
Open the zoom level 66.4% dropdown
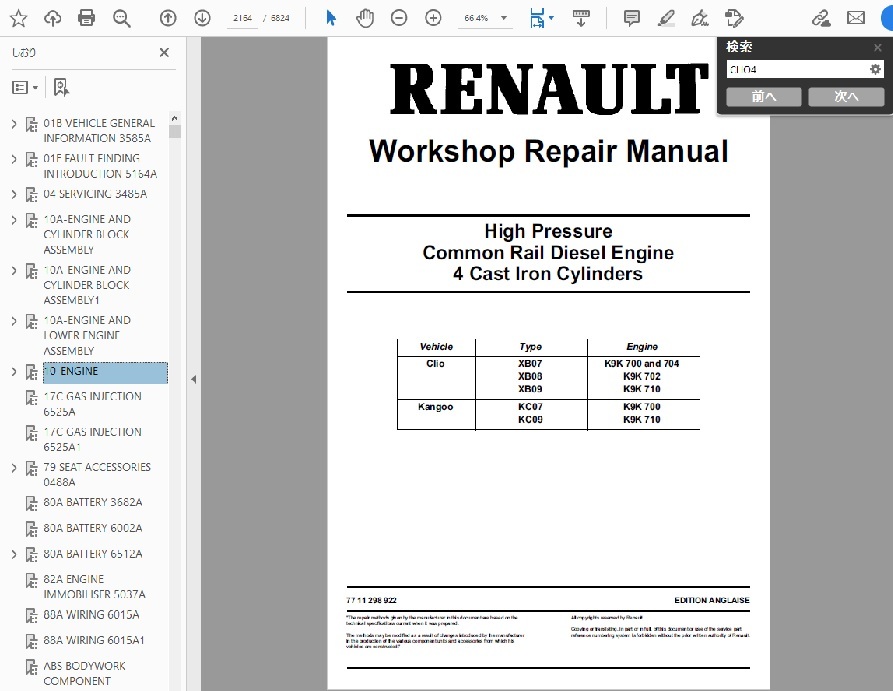click(x=503, y=18)
